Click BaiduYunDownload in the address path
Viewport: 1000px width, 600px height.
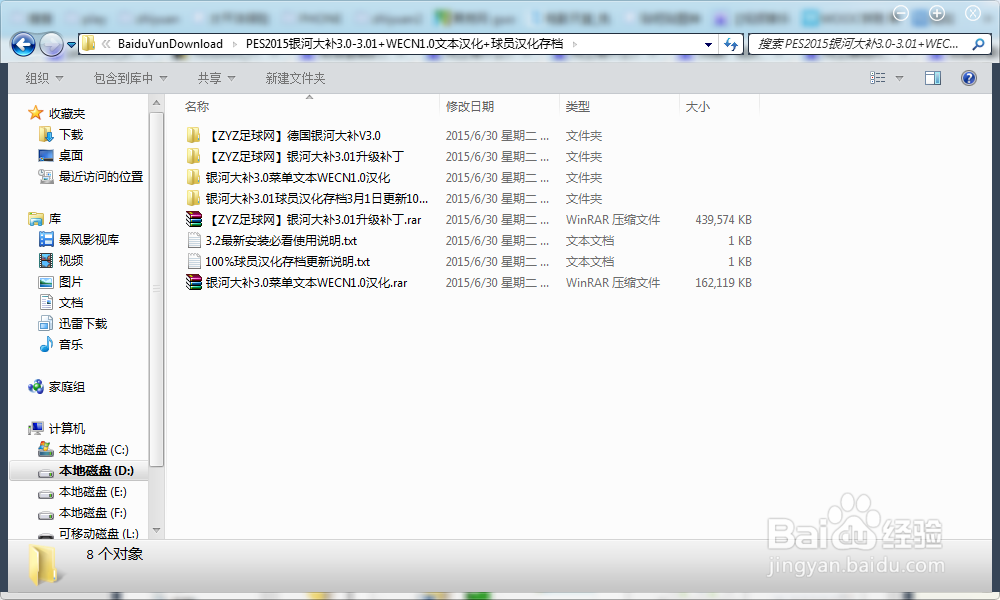click(170, 44)
